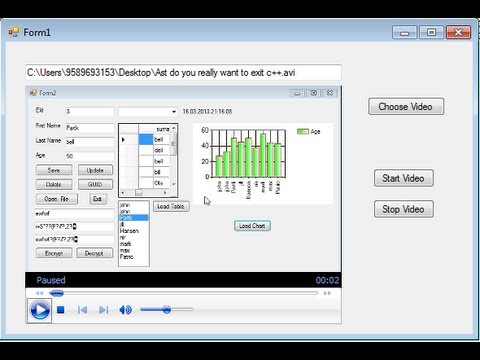Skip to previous track icon

click(82, 310)
